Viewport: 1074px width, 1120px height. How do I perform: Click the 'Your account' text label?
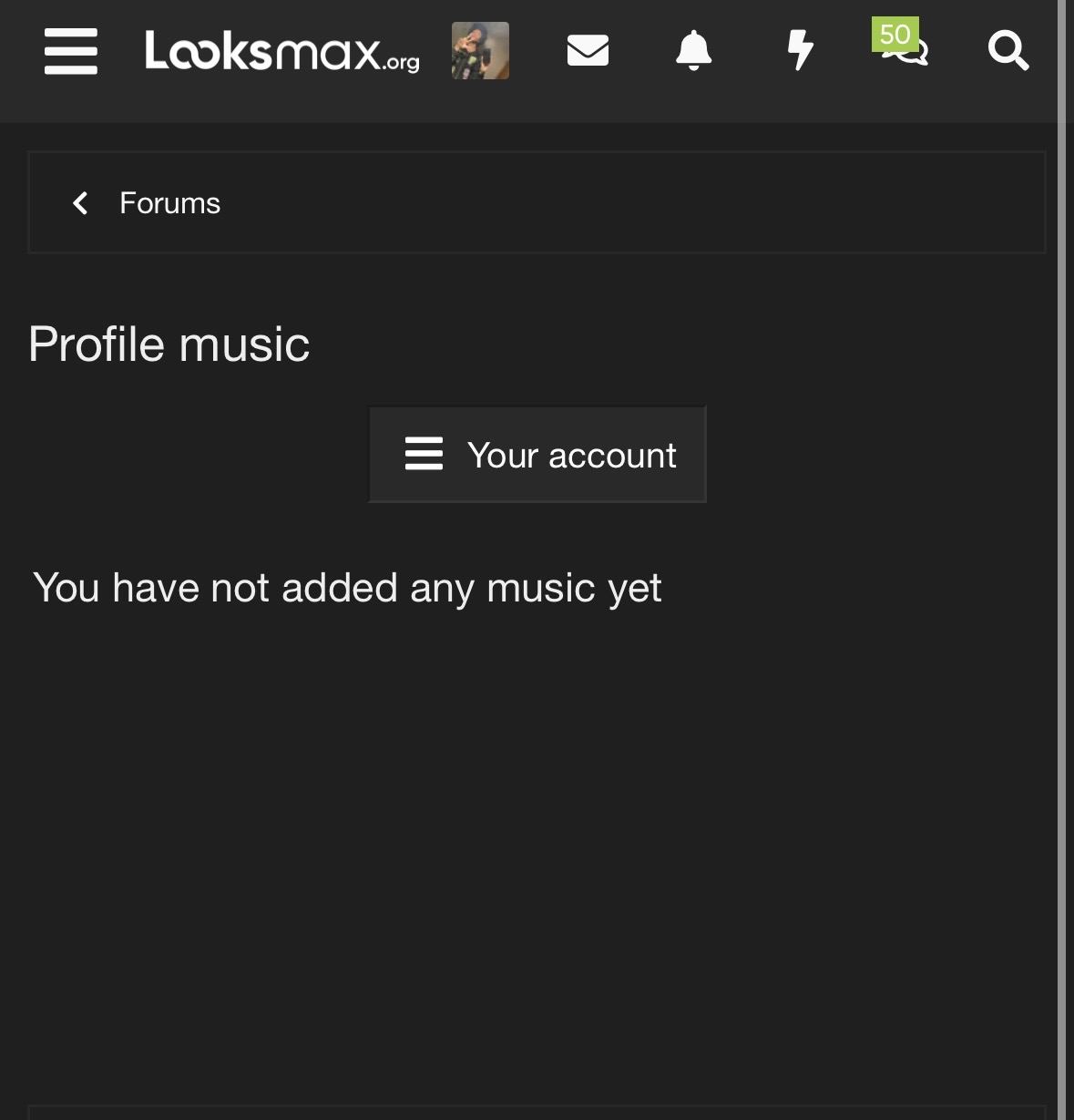coord(571,455)
